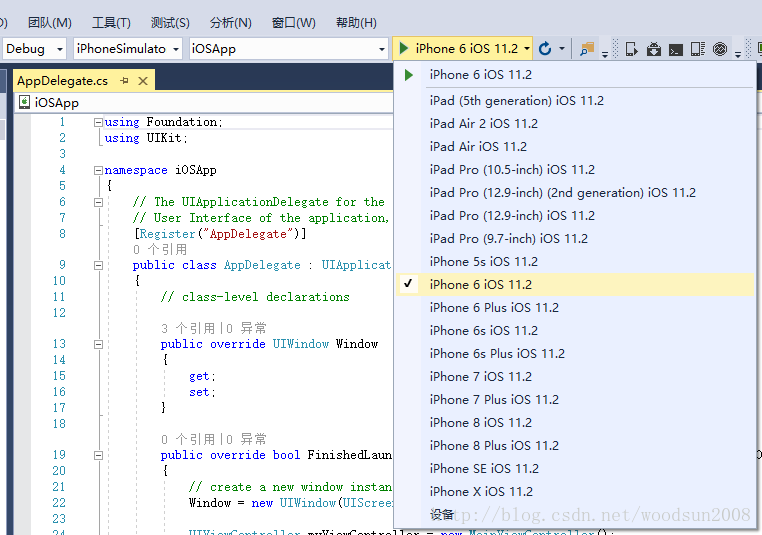Open the 工具(T) menu
Screen dimensions: 762x535
[111, 22]
